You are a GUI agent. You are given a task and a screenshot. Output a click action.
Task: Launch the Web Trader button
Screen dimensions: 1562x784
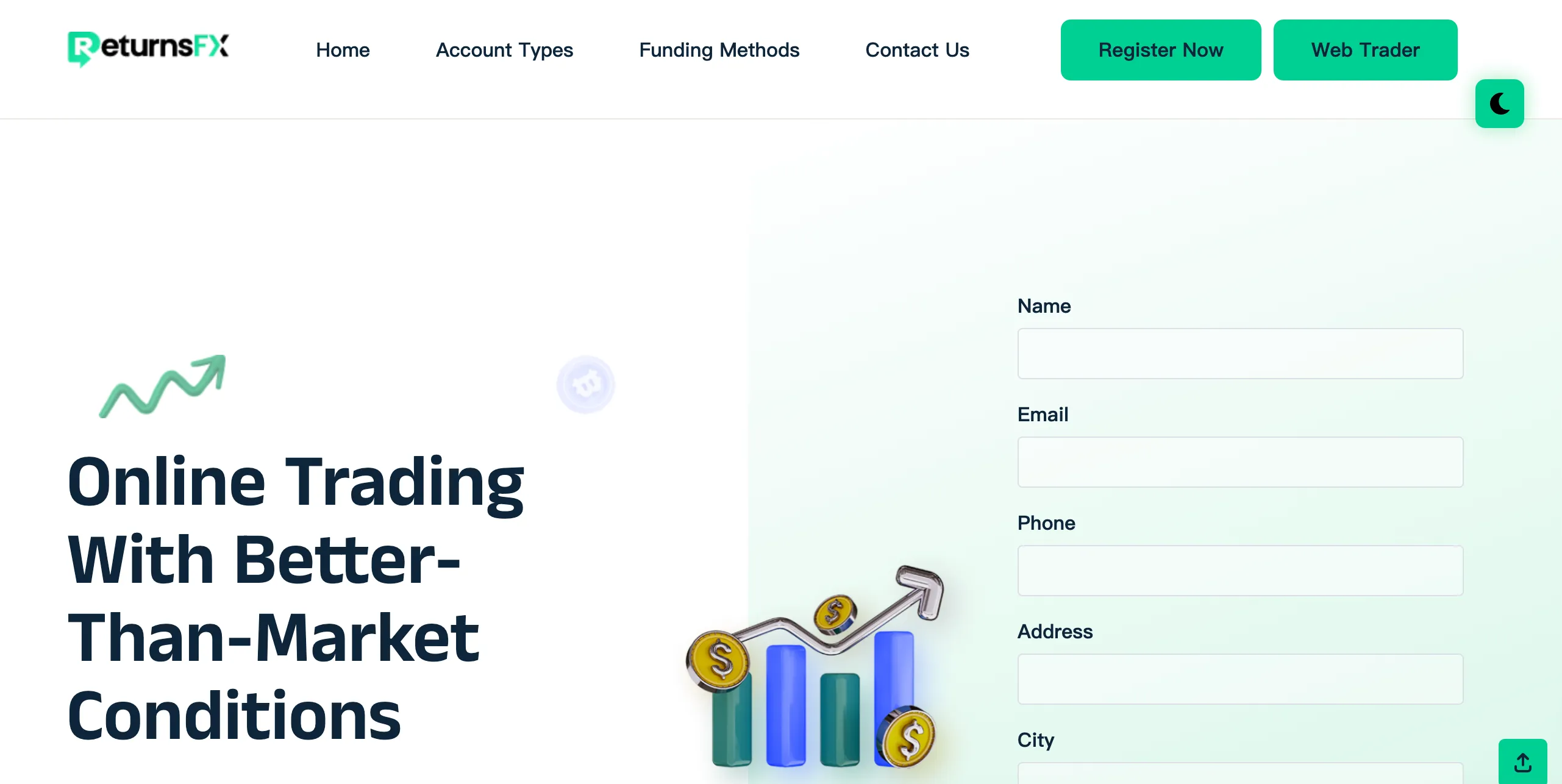(1365, 50)
